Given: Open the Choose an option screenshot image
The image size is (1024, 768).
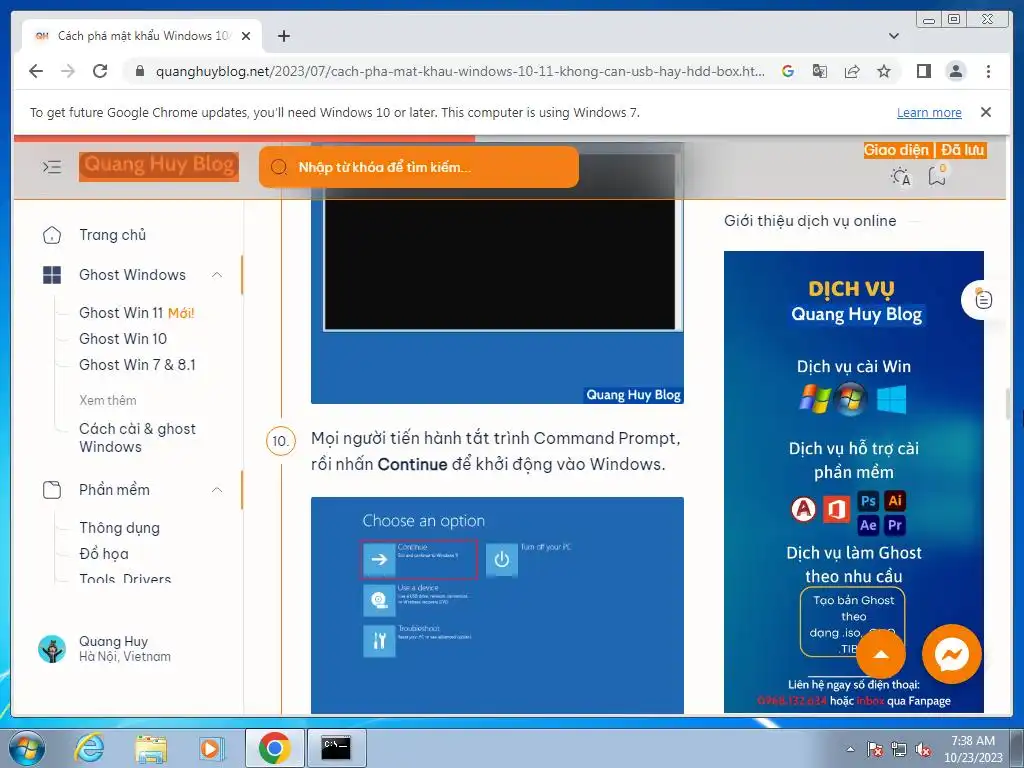Looking at the screenshot, I should 497,605.
